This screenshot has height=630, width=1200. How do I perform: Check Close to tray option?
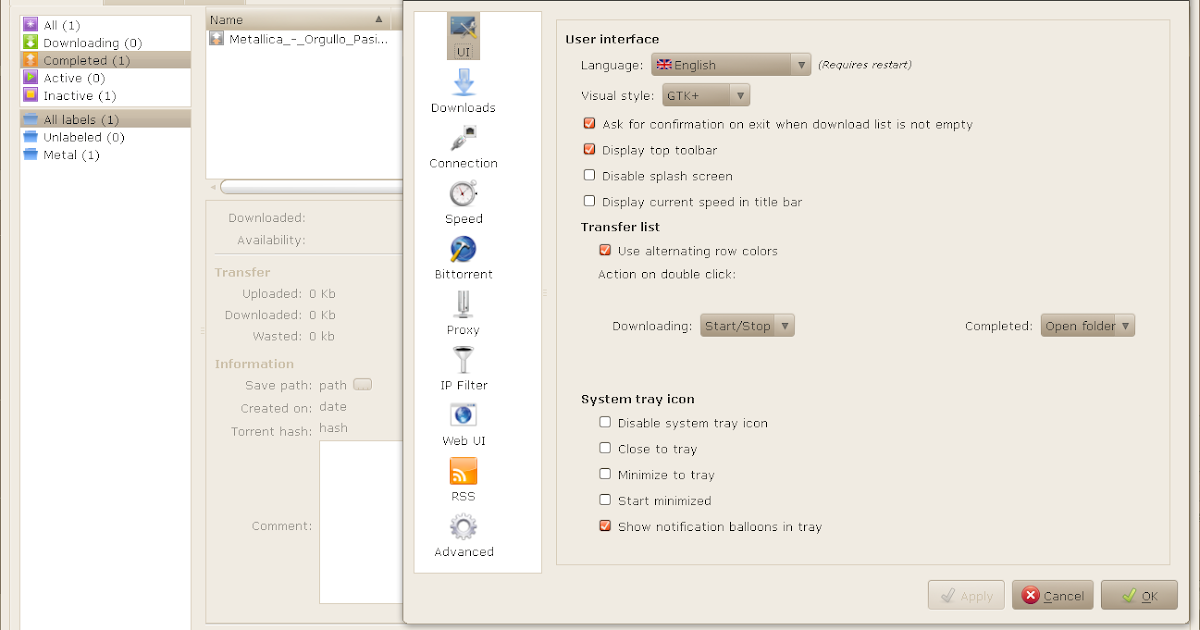point(605,448)
